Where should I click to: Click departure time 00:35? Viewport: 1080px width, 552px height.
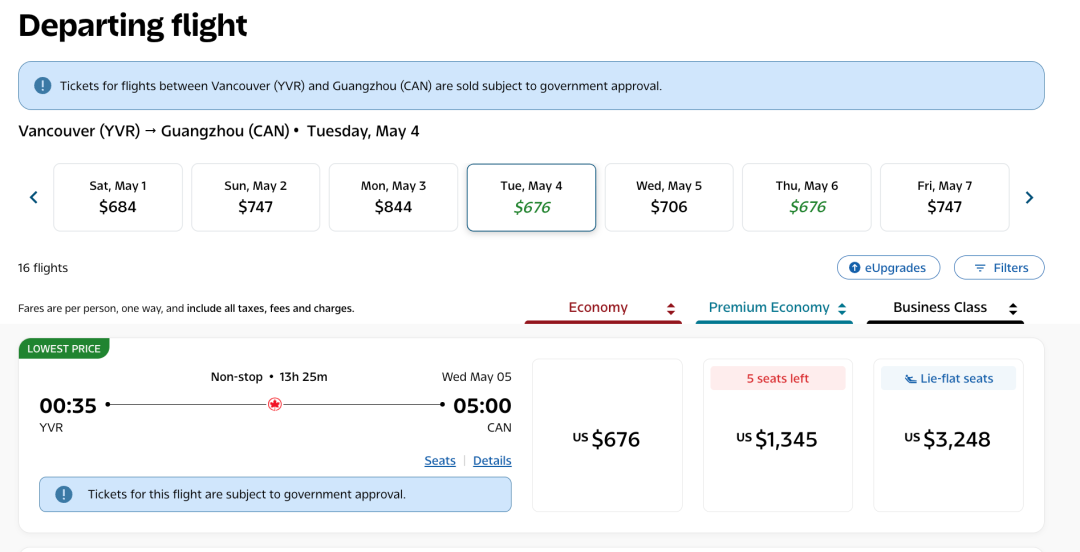pyautogui.click(x=68, y=405)
